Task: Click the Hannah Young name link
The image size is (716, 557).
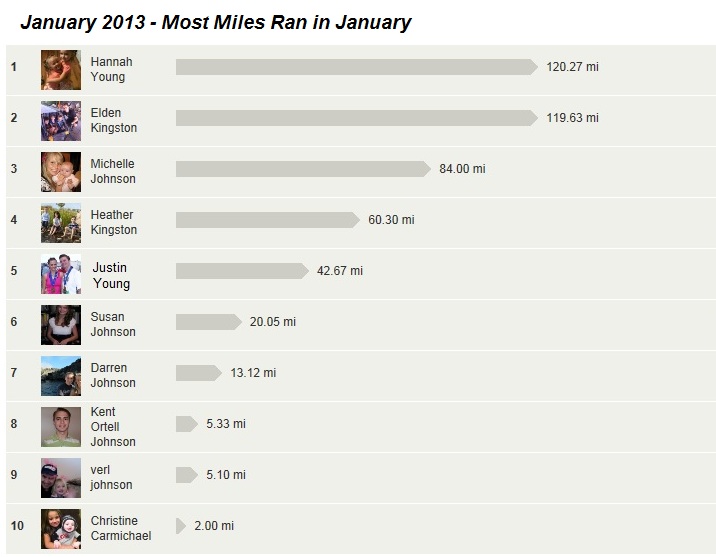Action: tap(111, 69)
